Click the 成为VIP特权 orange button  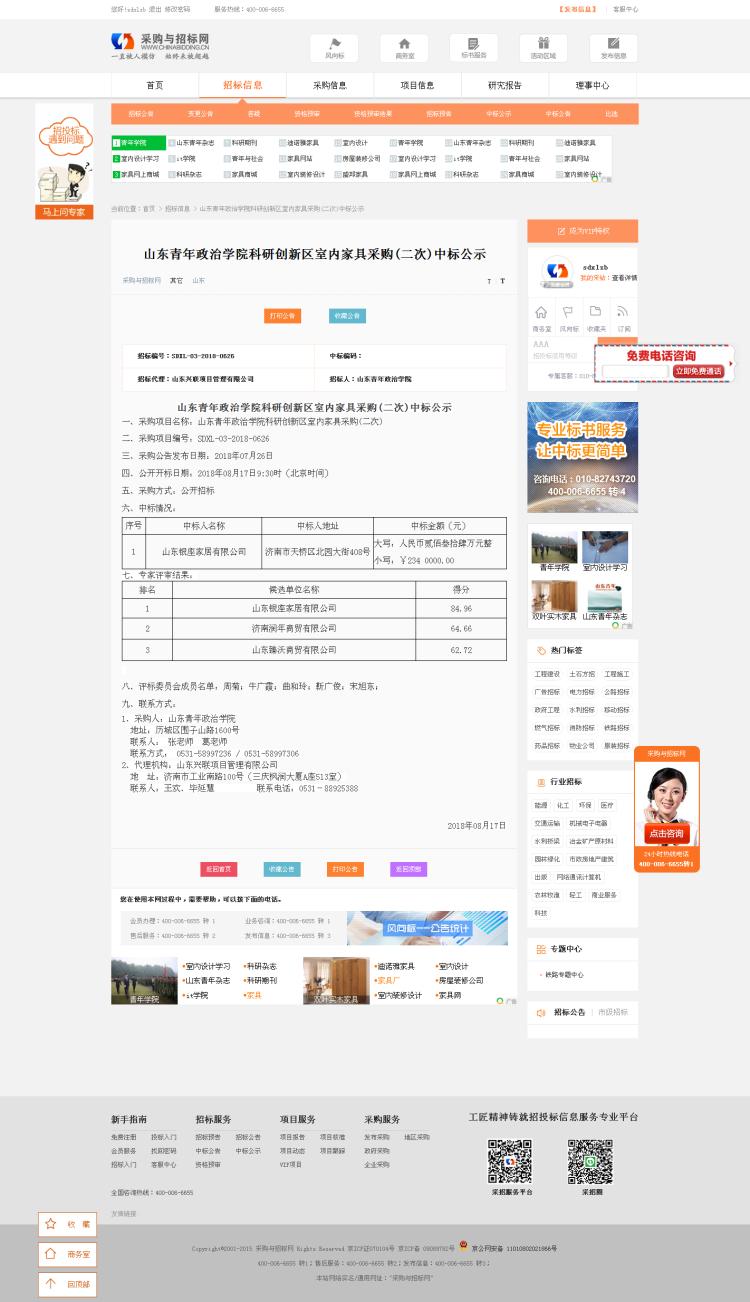[x=583, y=231]
